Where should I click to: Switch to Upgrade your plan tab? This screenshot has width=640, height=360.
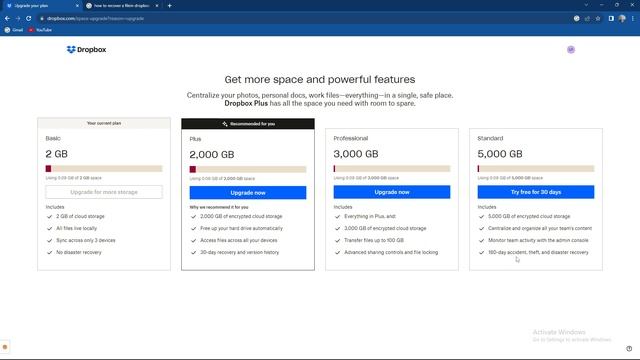pos(41,6)
